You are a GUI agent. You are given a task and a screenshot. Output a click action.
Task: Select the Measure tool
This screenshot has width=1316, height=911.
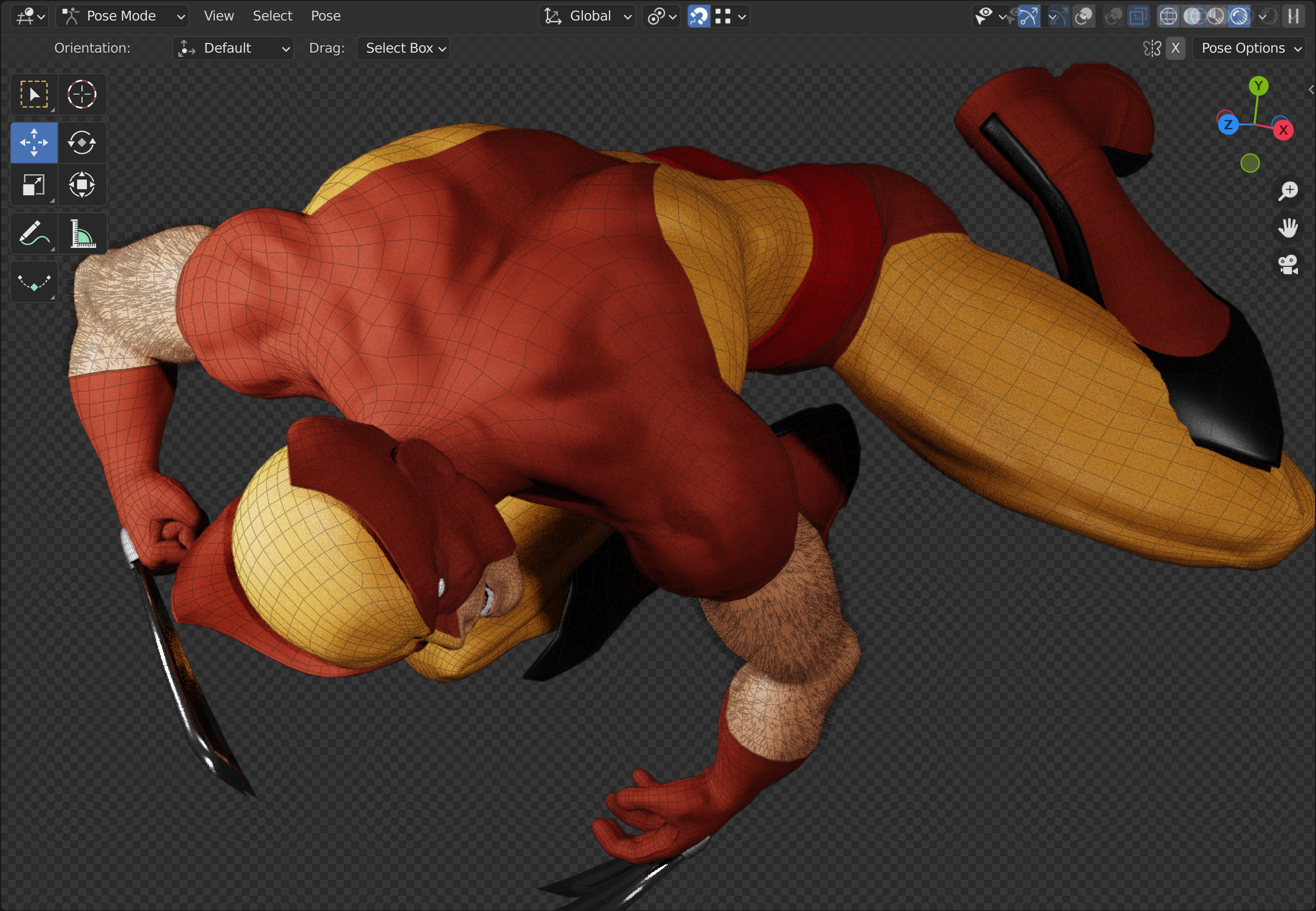(x=82, y=233)
